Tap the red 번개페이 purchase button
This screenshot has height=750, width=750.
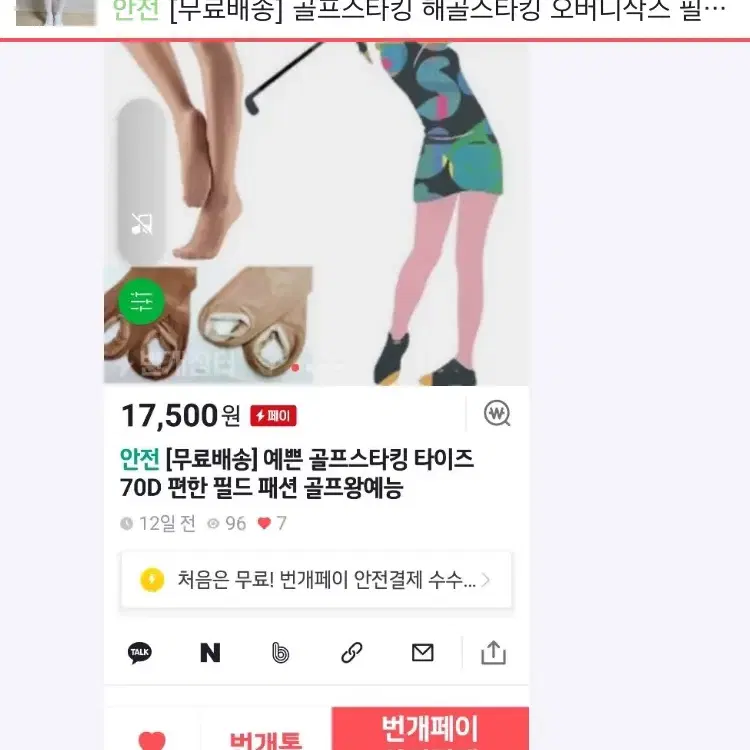(x=430, y=728)
